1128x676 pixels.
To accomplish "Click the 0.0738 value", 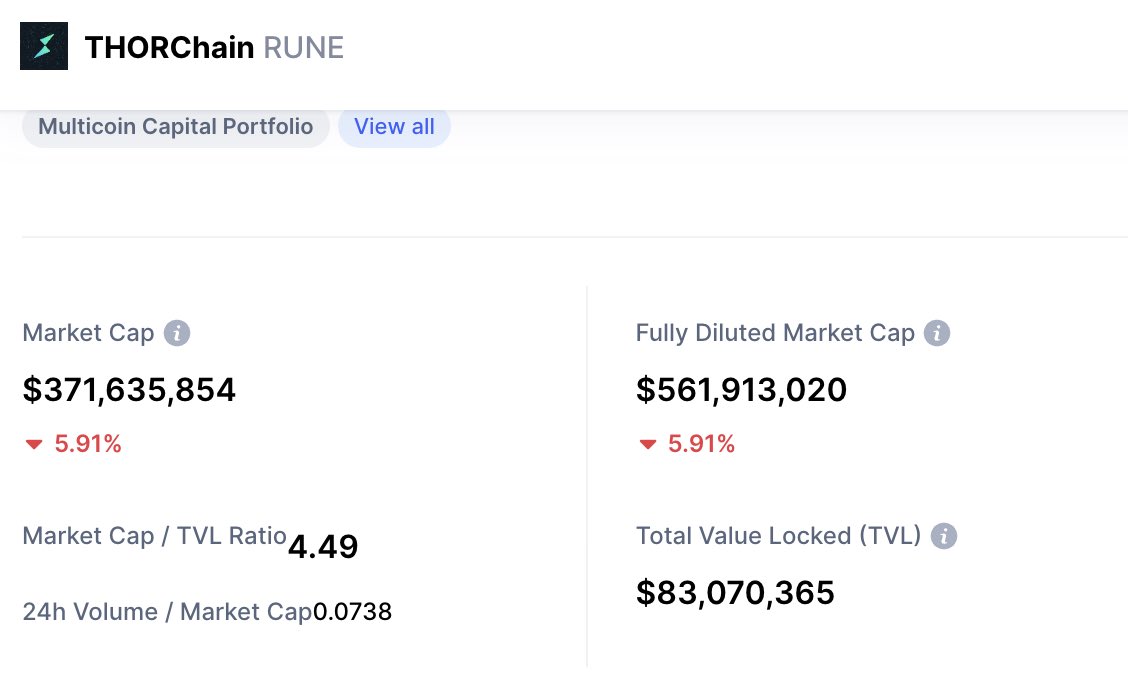I will click(352, 612).
